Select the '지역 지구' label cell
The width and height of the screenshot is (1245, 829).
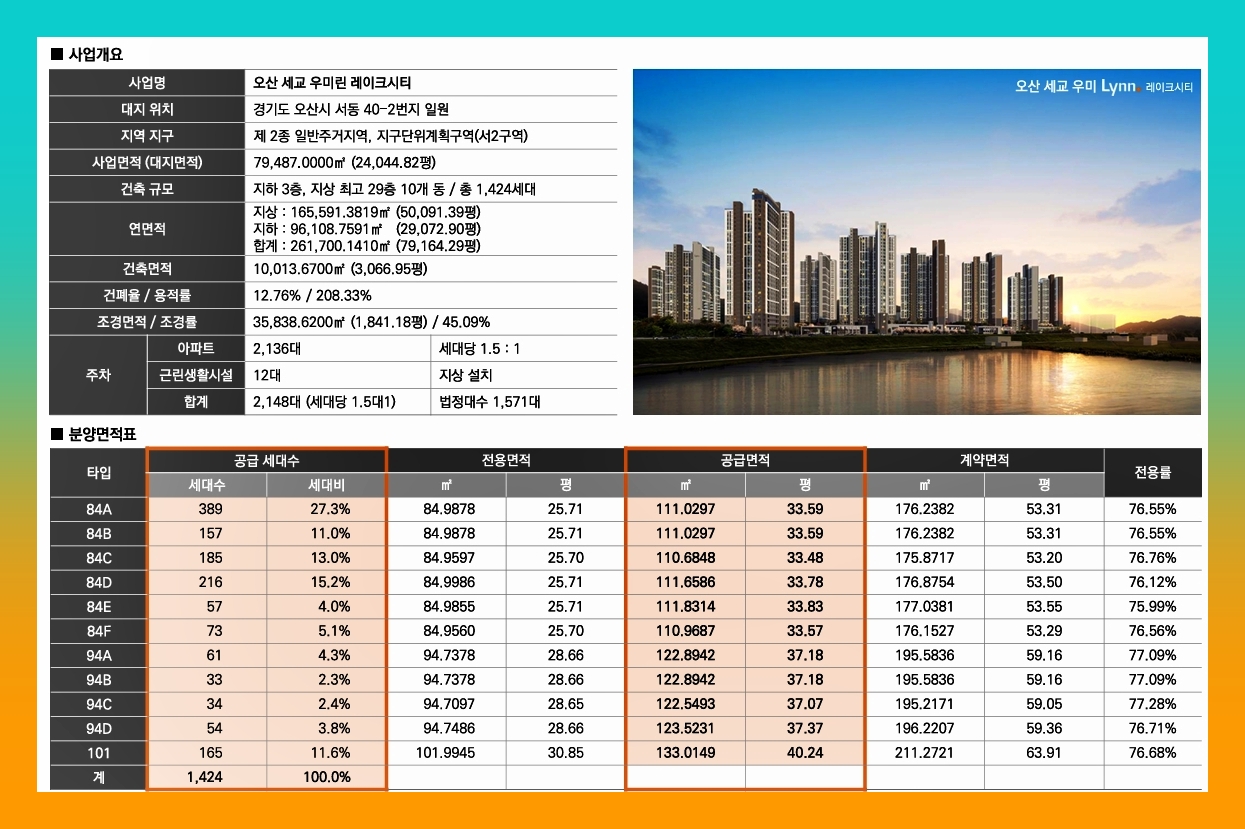pos(147,136)
